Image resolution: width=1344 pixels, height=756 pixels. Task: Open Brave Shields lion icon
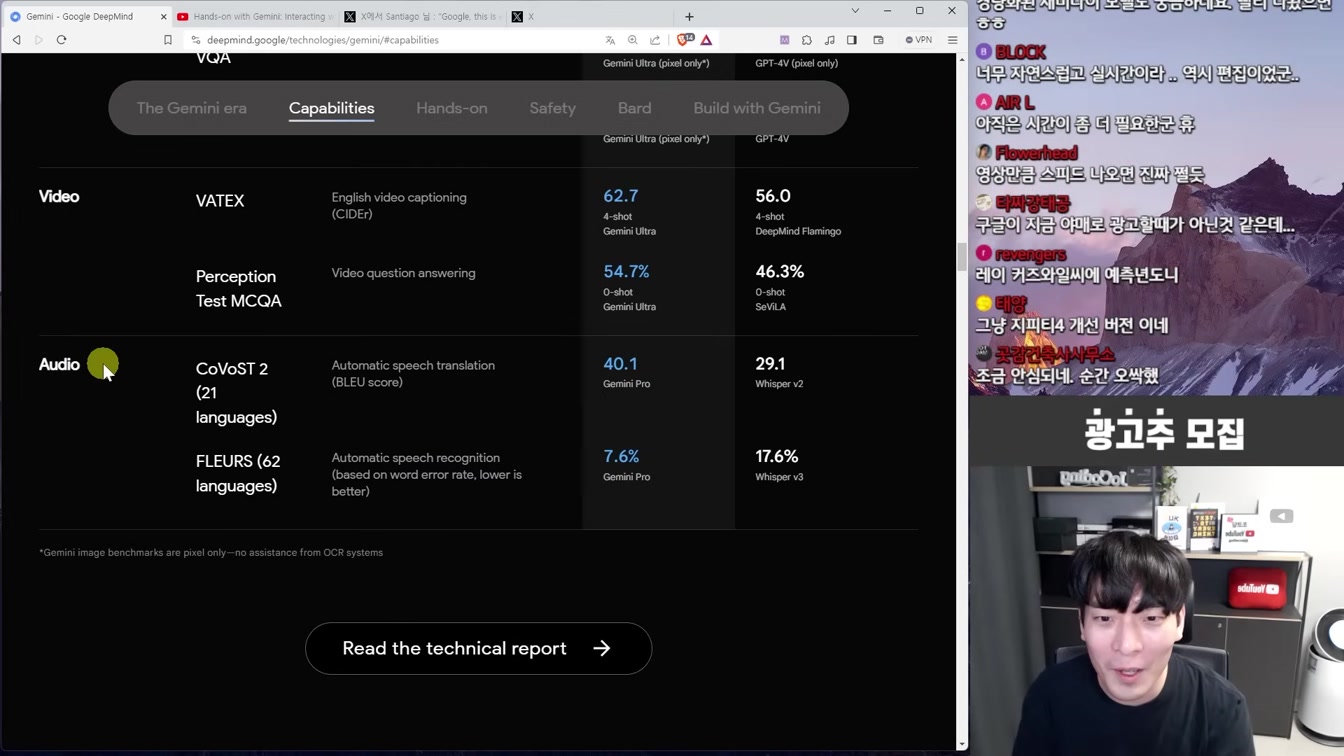(x=685, y=40)
